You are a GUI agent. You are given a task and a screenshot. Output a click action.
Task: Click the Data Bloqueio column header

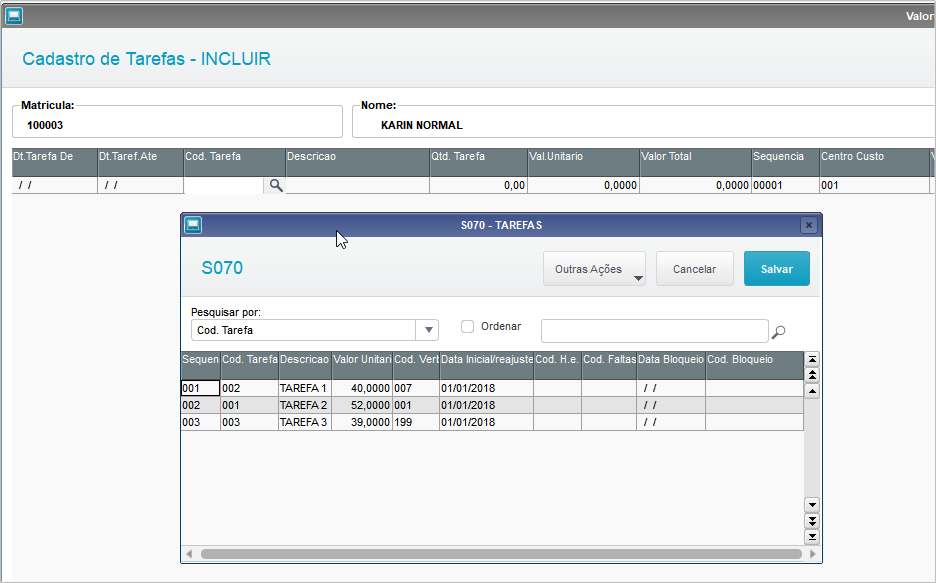click(x=671, y=365)
